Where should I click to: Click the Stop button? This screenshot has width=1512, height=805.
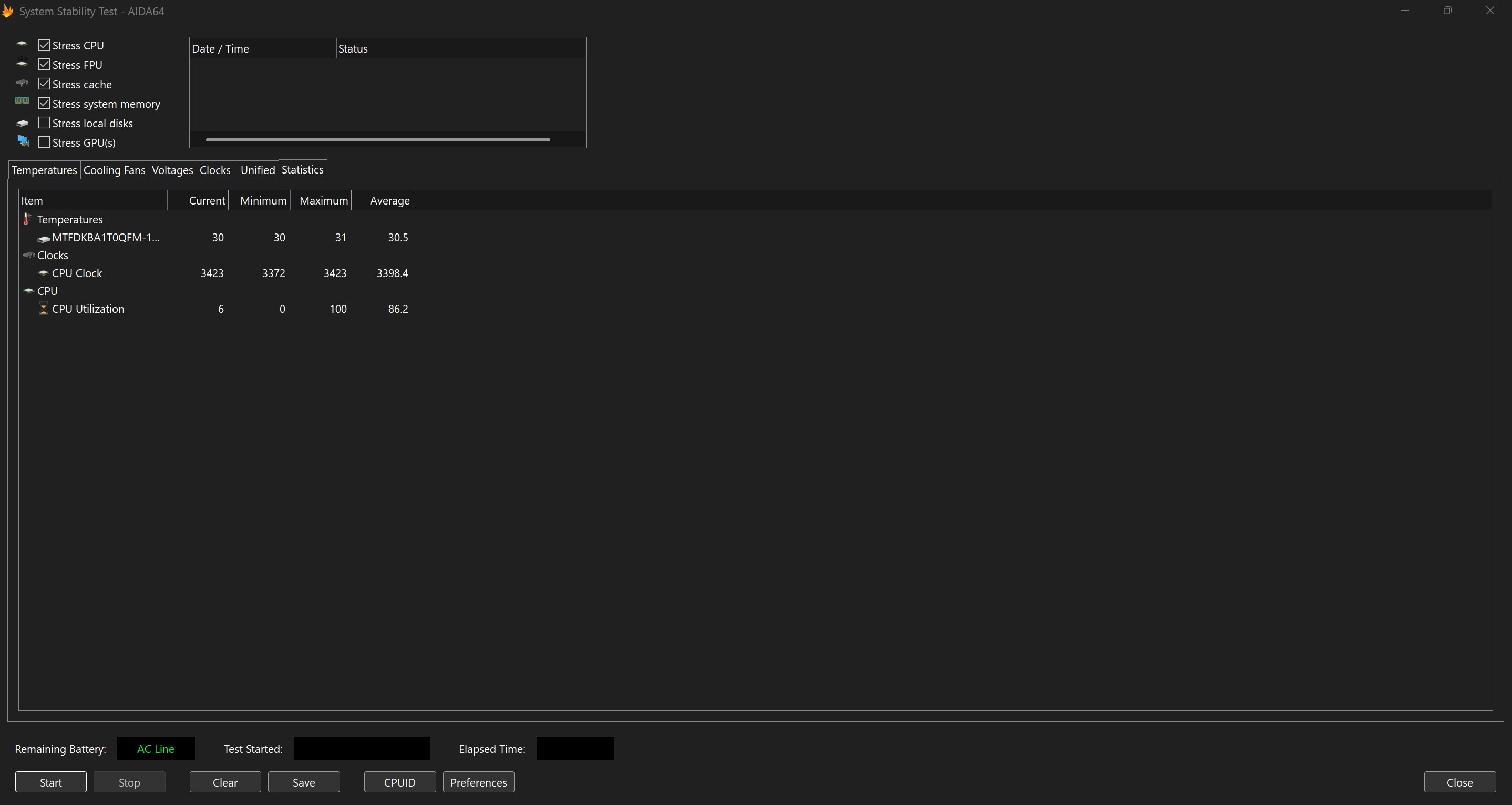pyautogui.click(x=129, y=782)
